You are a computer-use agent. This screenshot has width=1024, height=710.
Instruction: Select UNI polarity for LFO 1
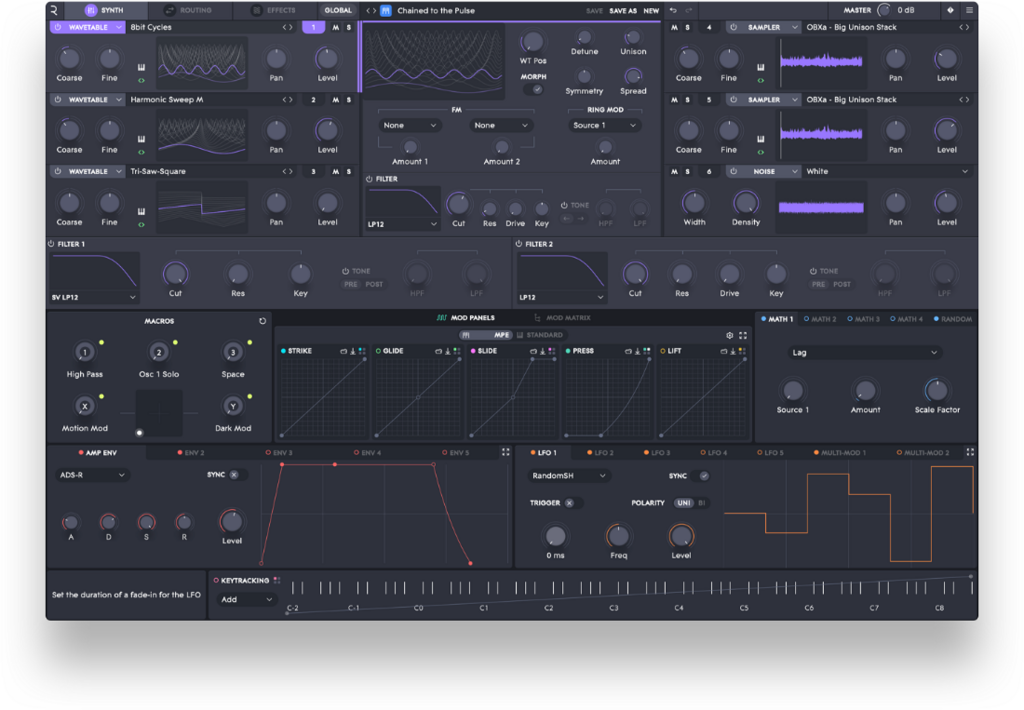[x=683, y=503]
